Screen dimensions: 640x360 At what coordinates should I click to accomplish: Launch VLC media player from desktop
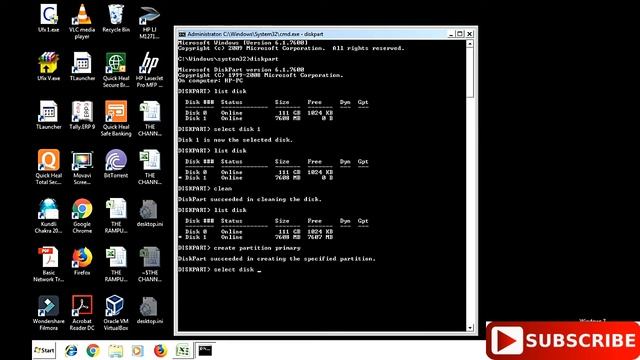[x=82, y=22]
